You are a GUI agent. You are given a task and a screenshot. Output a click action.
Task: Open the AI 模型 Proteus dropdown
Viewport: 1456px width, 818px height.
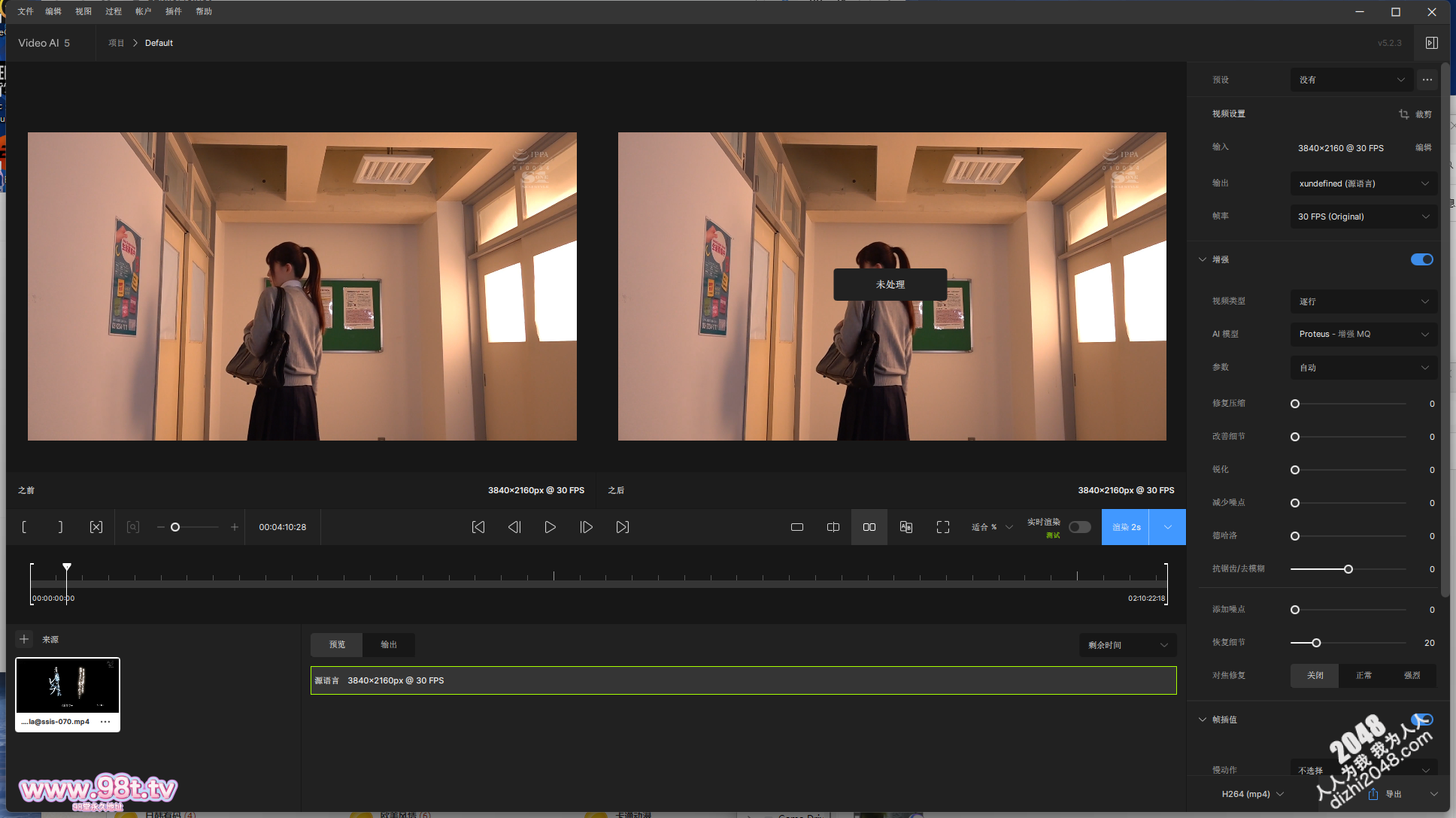tap(1363, 334)
